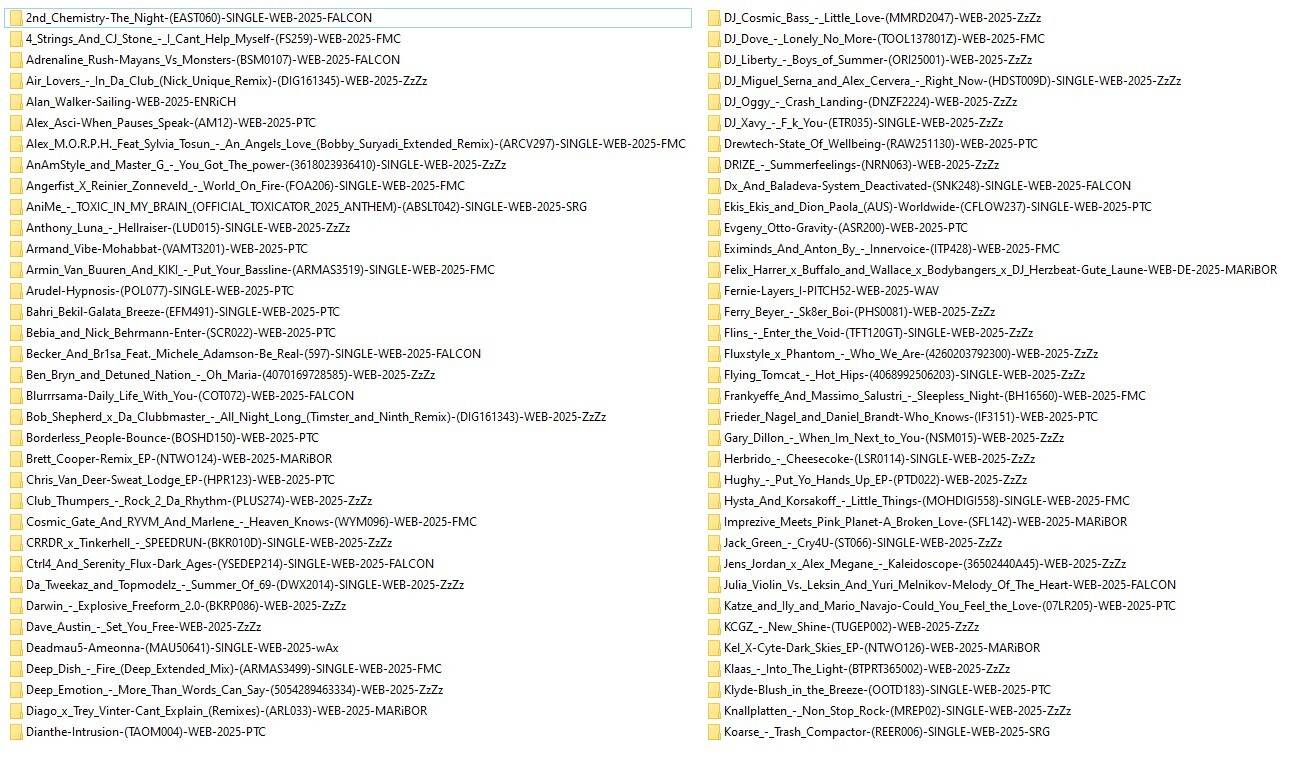
Task: Pick the folder icon beside Angerfist_X_Reinier_Zonneveld
Action: pos(16,186)
